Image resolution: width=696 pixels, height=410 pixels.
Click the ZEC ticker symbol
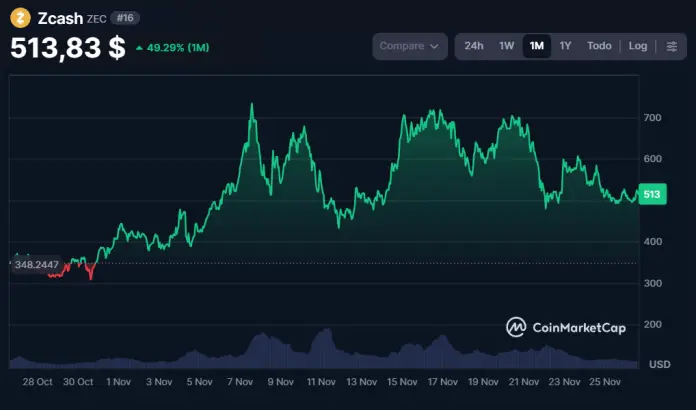(96, 19)
